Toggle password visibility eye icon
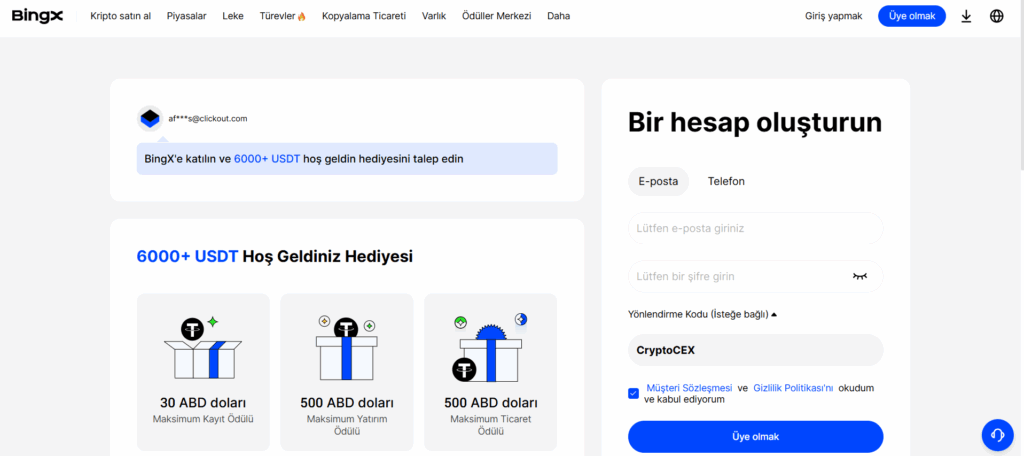This screenshot has width=1024, height=456. [x=860, y=276]
